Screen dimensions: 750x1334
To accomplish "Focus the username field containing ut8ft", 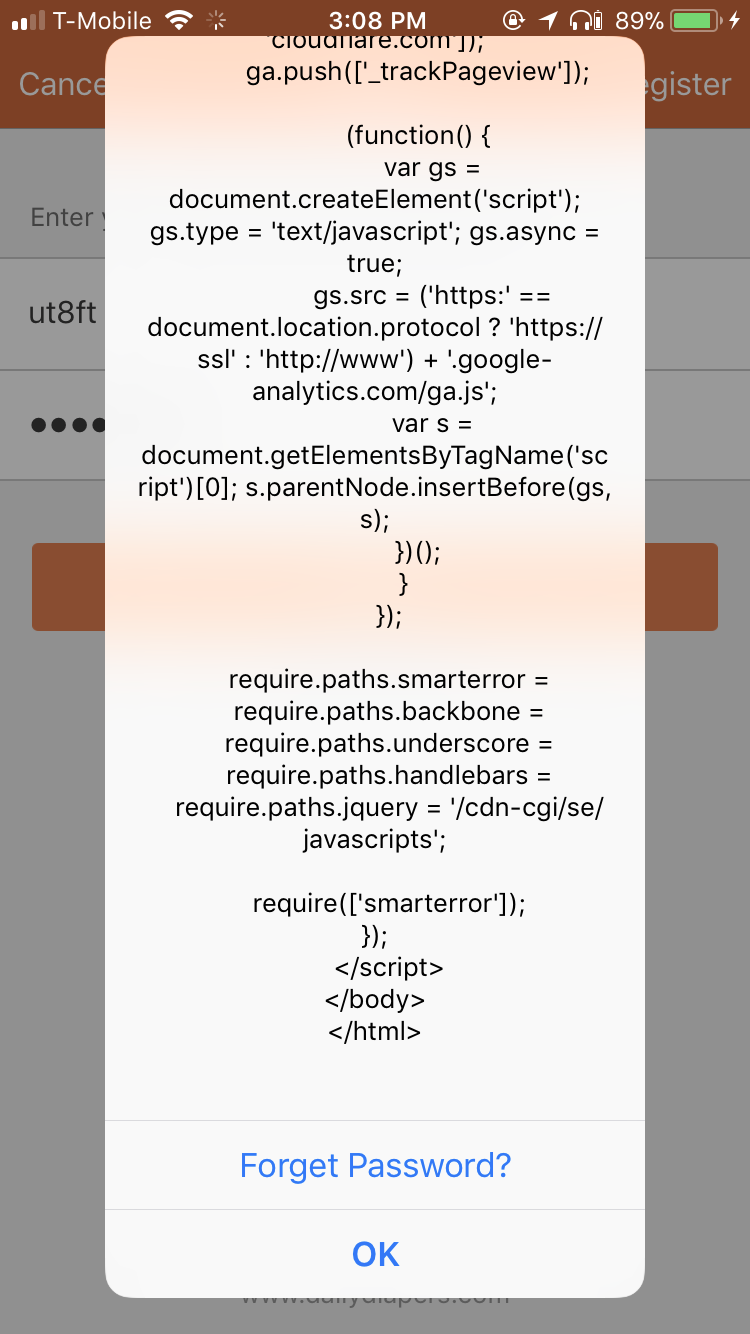I will (55, 314).
